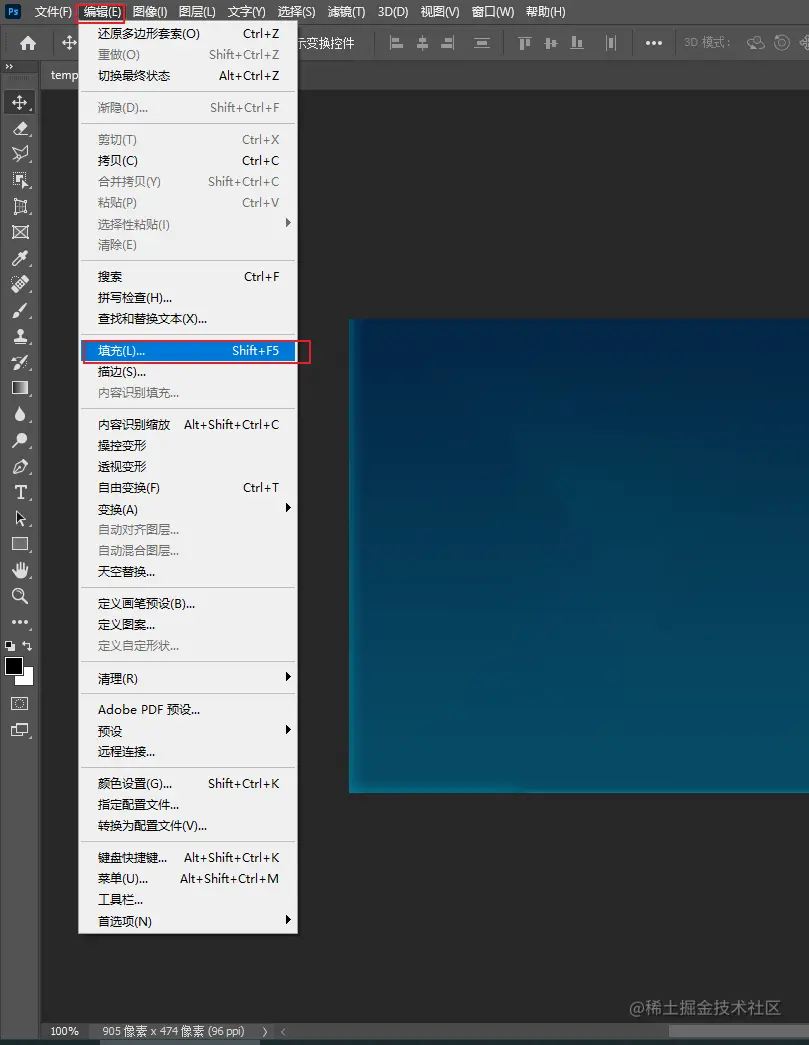Open the options bar more options ellipsis
Screen dimensions: 809x1045
point(654,43)
